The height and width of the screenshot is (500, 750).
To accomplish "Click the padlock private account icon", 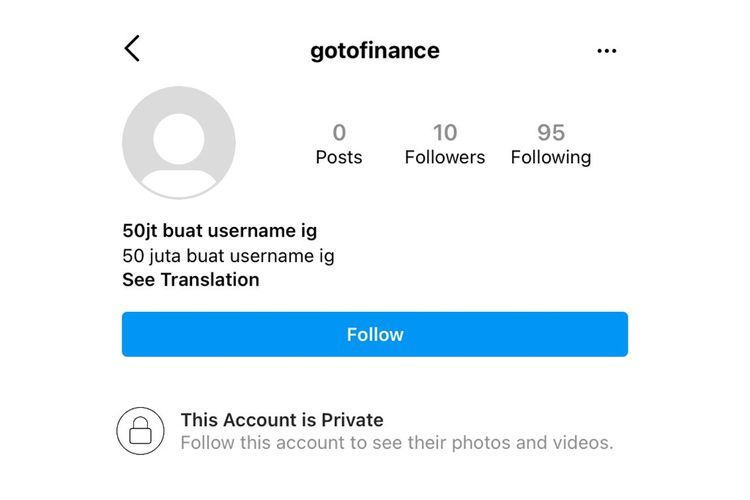I will pyautogui.click(x=140, y=431).
